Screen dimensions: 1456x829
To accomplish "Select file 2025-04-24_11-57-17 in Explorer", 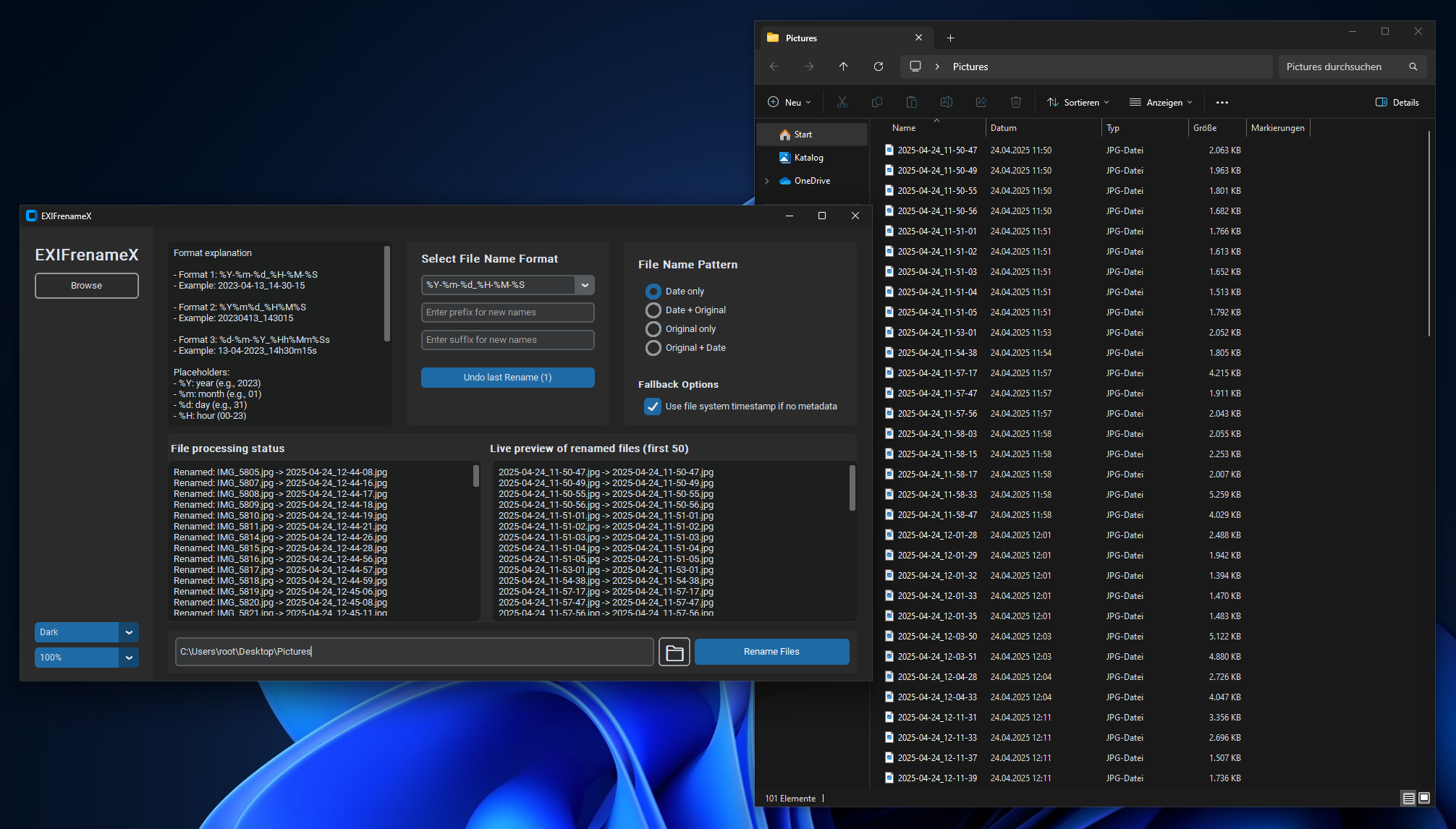I will [x=937, y=373].
